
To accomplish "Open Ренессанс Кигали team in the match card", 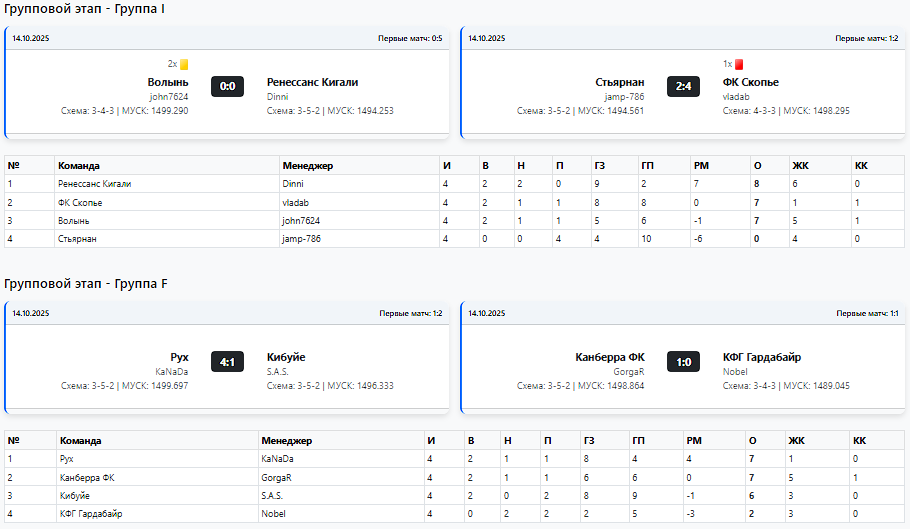I will (x=312, y=82).
